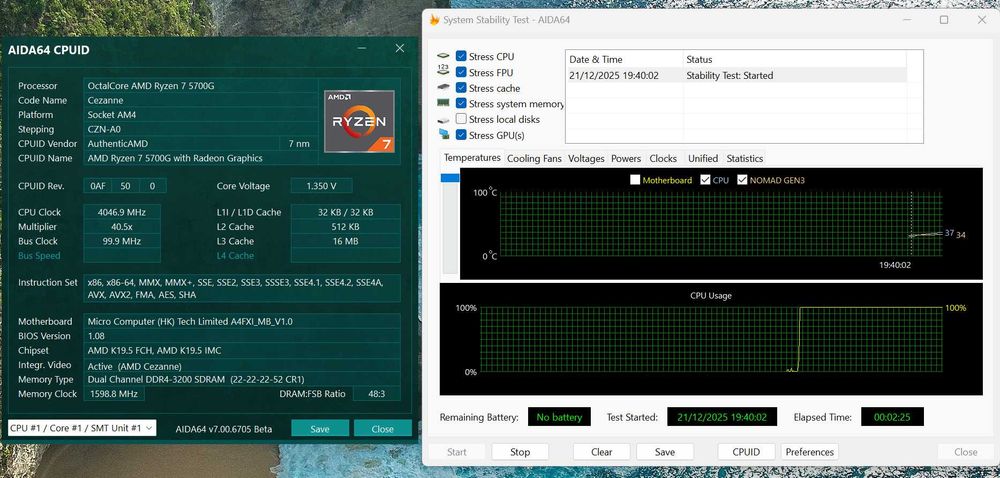Click the Test Started 21/12/2025 19:40:02 display
This screenshot has height=478, width=1000.
pyautogui.click(x=722, y=417)
